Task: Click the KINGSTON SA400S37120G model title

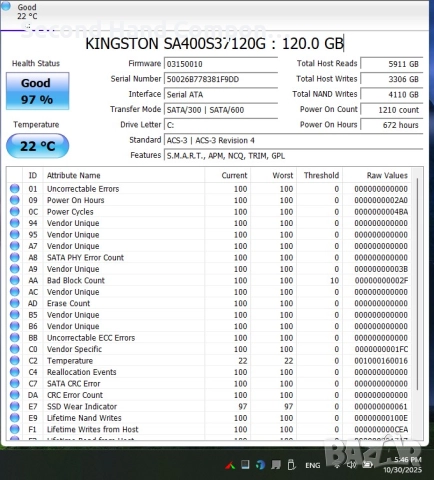Action: [214, 44]
